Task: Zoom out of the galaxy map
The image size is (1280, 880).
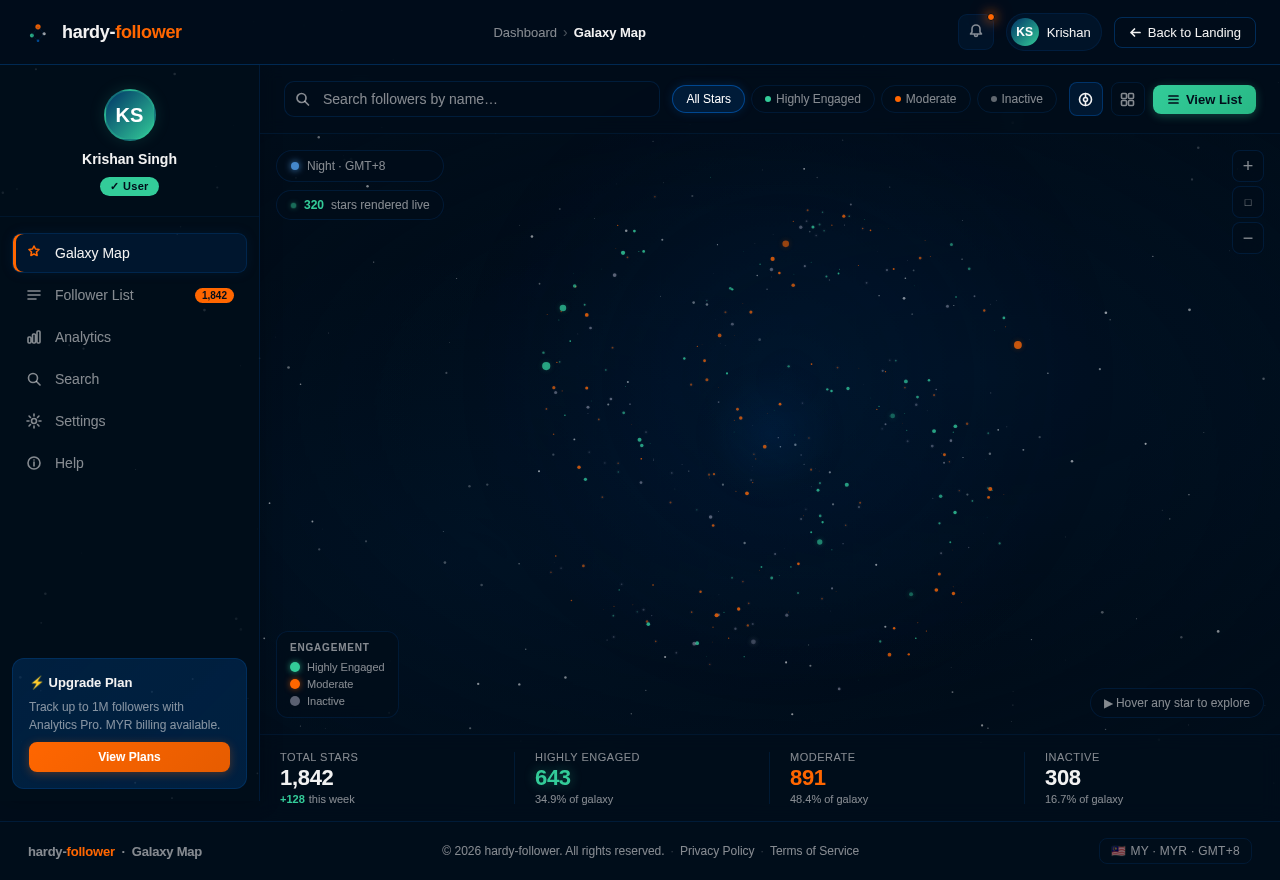Action: (1247, 238)
